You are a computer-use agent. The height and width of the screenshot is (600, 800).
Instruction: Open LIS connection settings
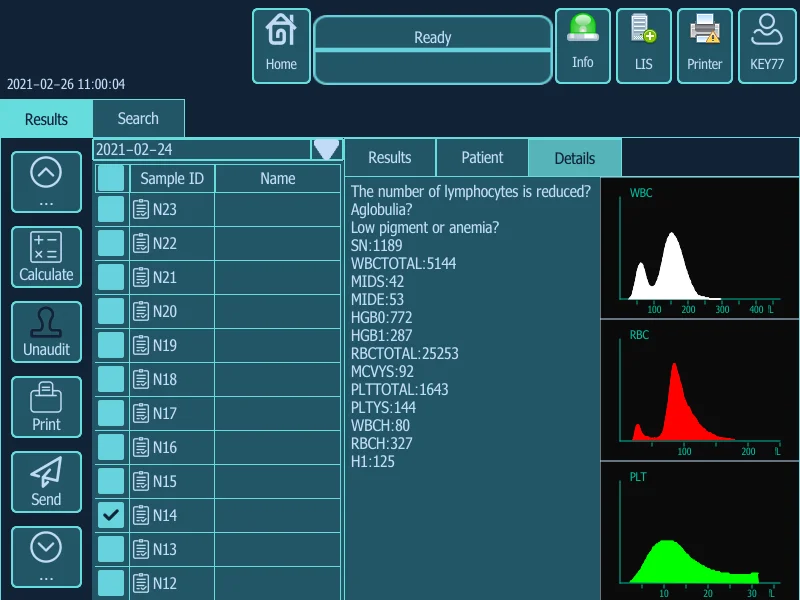tap(643, 46)
